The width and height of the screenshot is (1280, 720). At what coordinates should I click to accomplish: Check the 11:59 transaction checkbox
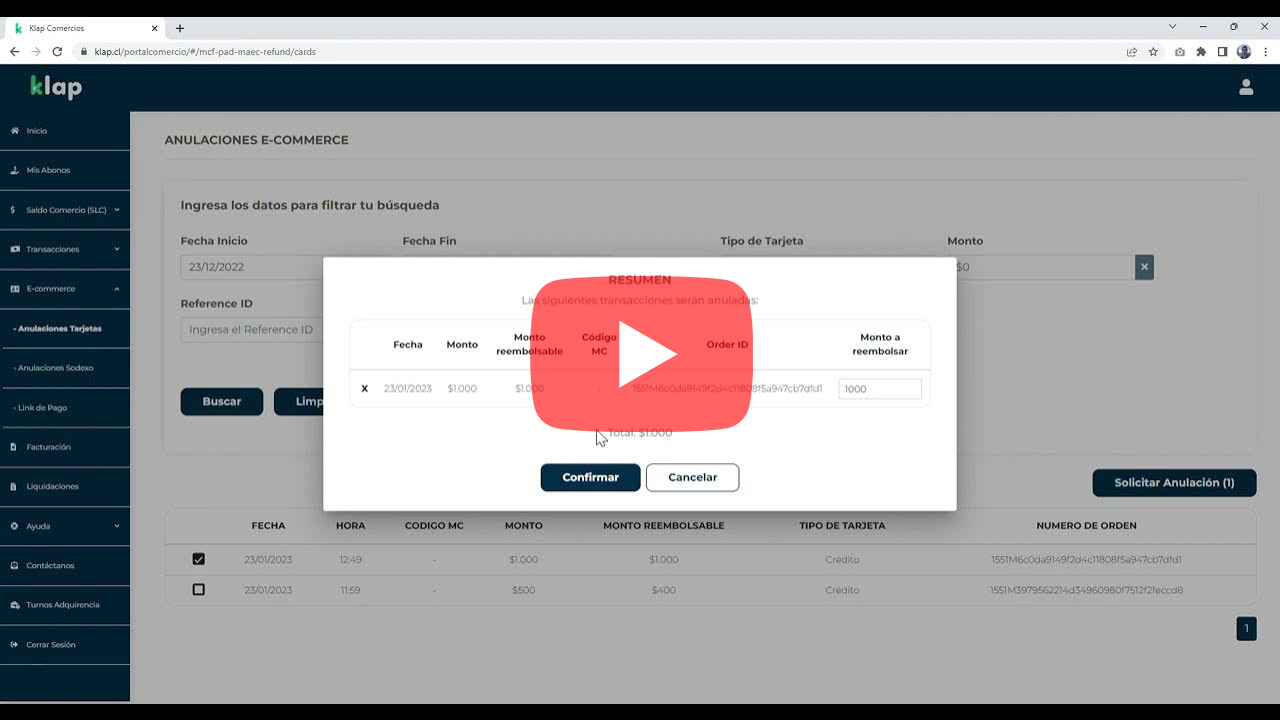tap(198, 590)
